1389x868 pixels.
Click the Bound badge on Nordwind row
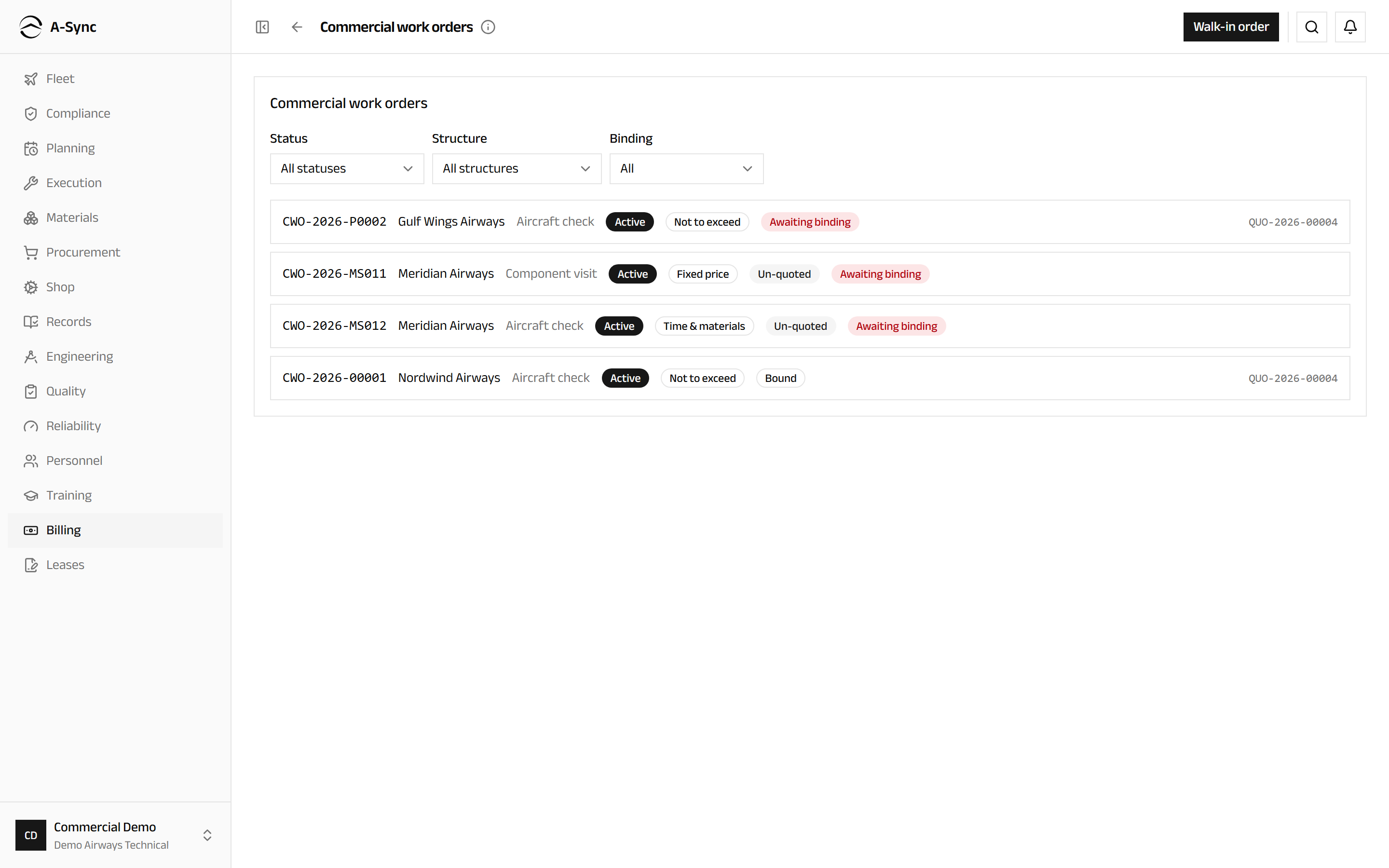coord(781,379)
